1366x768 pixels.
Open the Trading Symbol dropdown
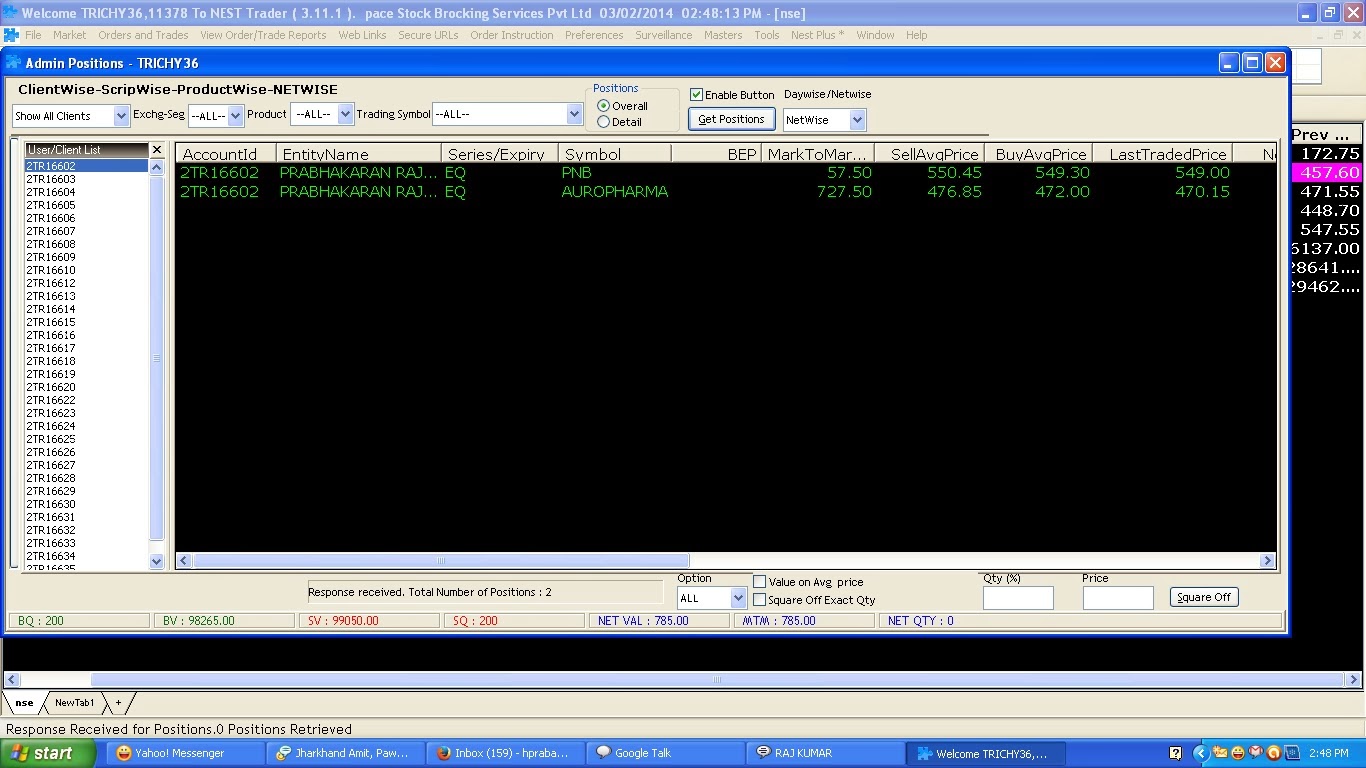(574, 114)
